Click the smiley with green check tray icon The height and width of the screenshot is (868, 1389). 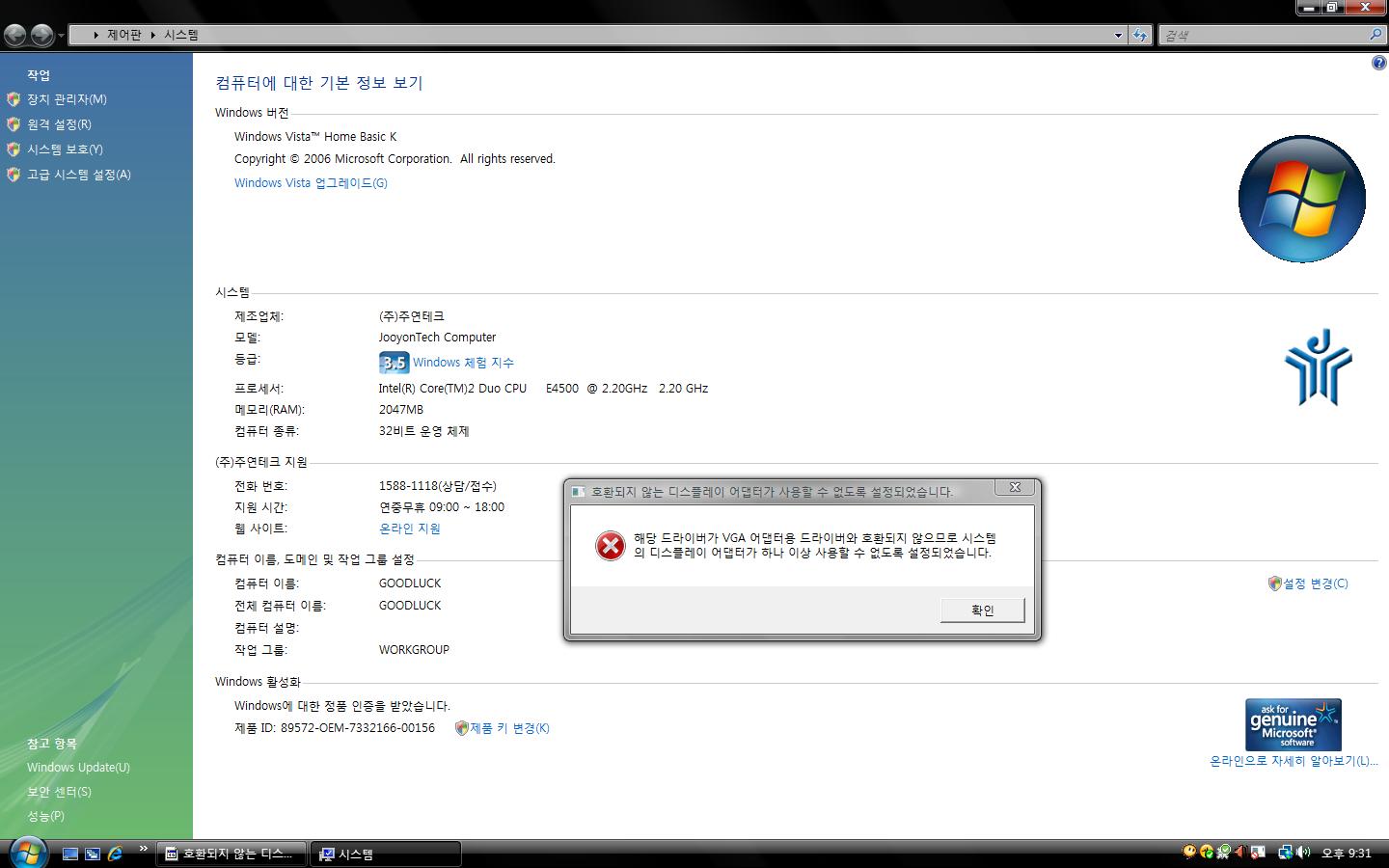[1207, 852]
